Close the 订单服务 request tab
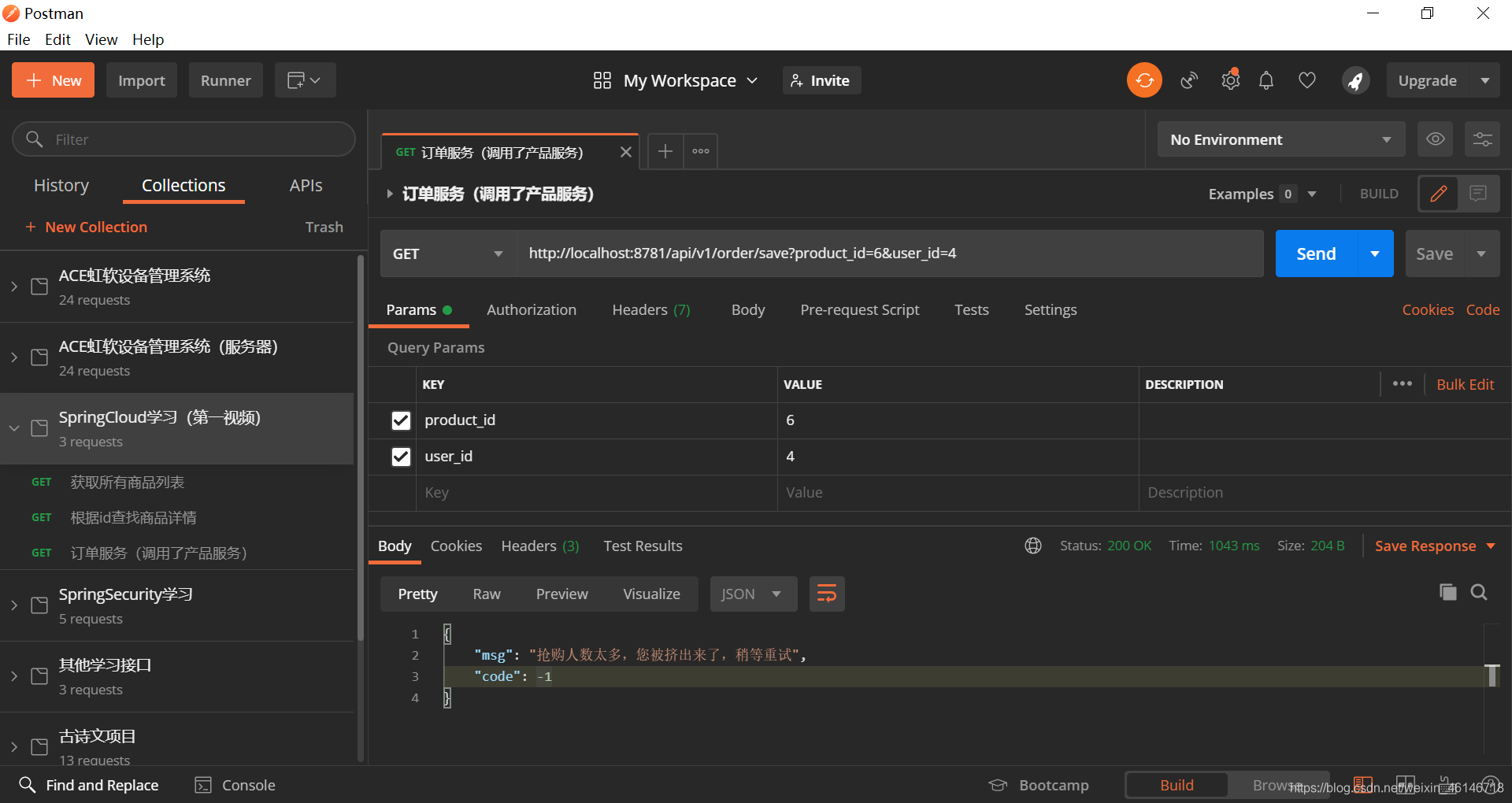 [626, 152]
